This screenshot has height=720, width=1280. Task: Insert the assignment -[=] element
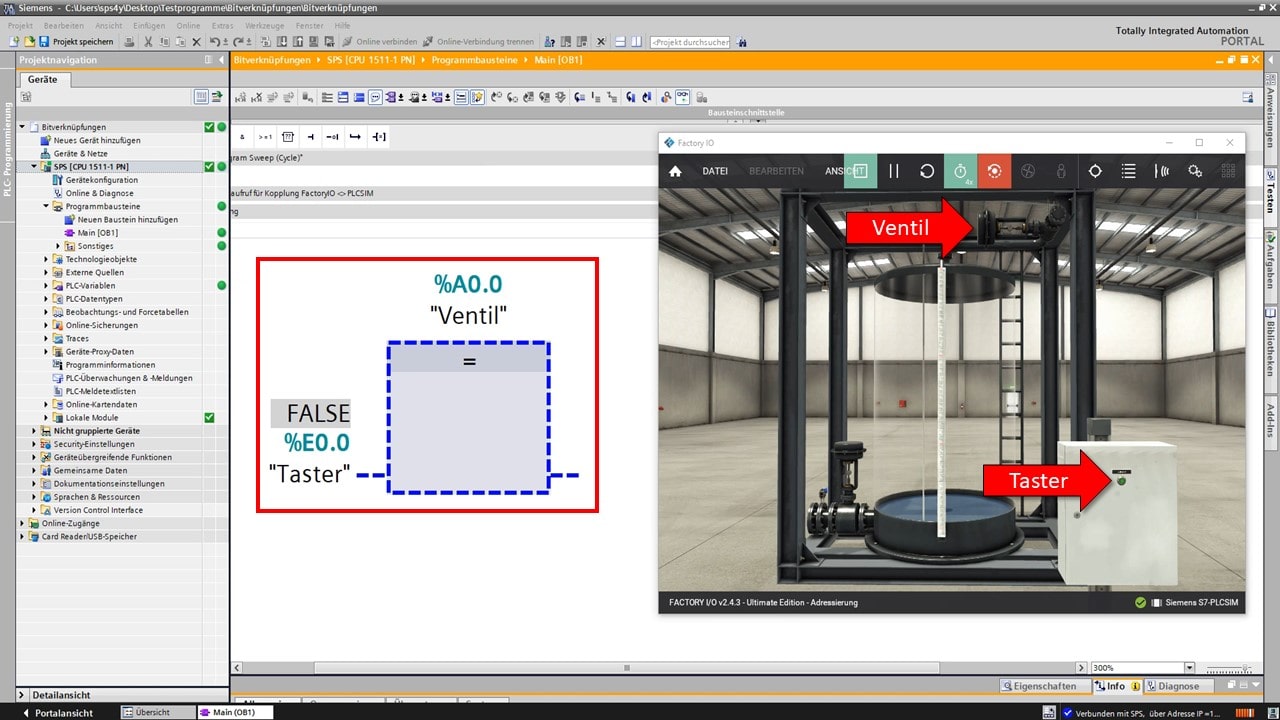pos(379,136)
